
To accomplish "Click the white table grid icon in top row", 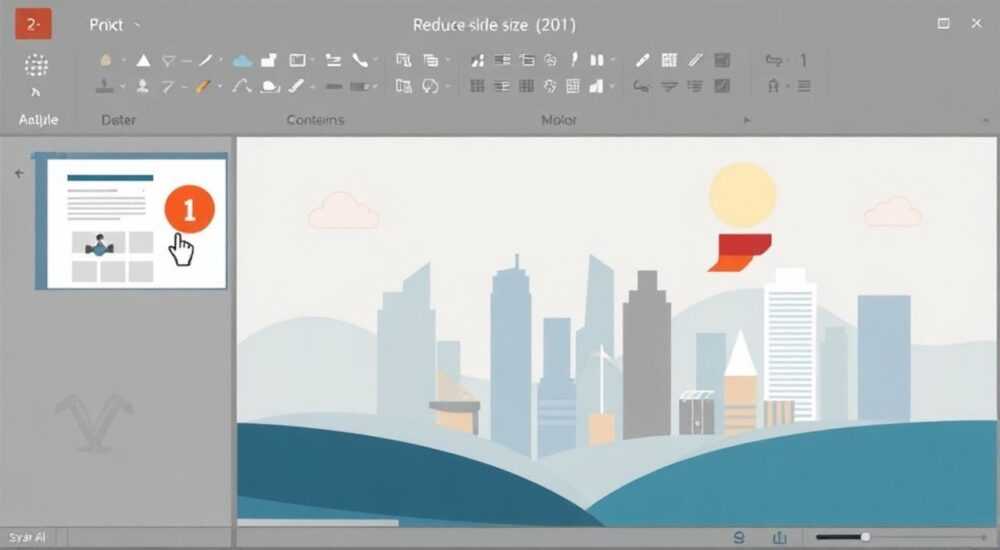I will (669, 60).
